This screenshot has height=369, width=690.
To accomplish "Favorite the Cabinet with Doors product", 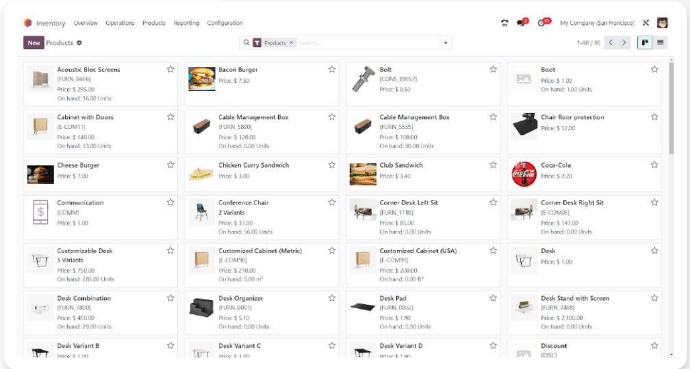I will click(x=170, y=117).
